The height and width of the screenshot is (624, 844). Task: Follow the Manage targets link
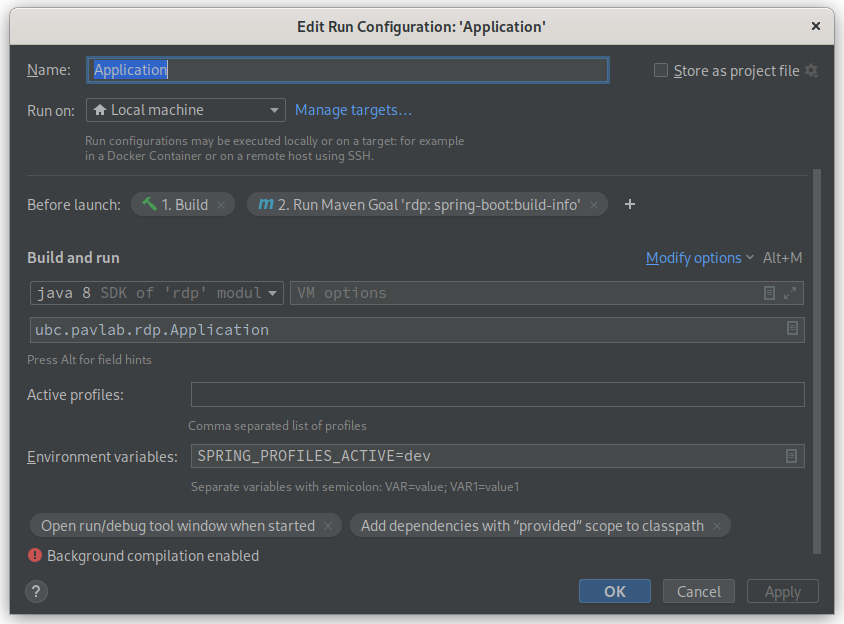click(355, 110)
